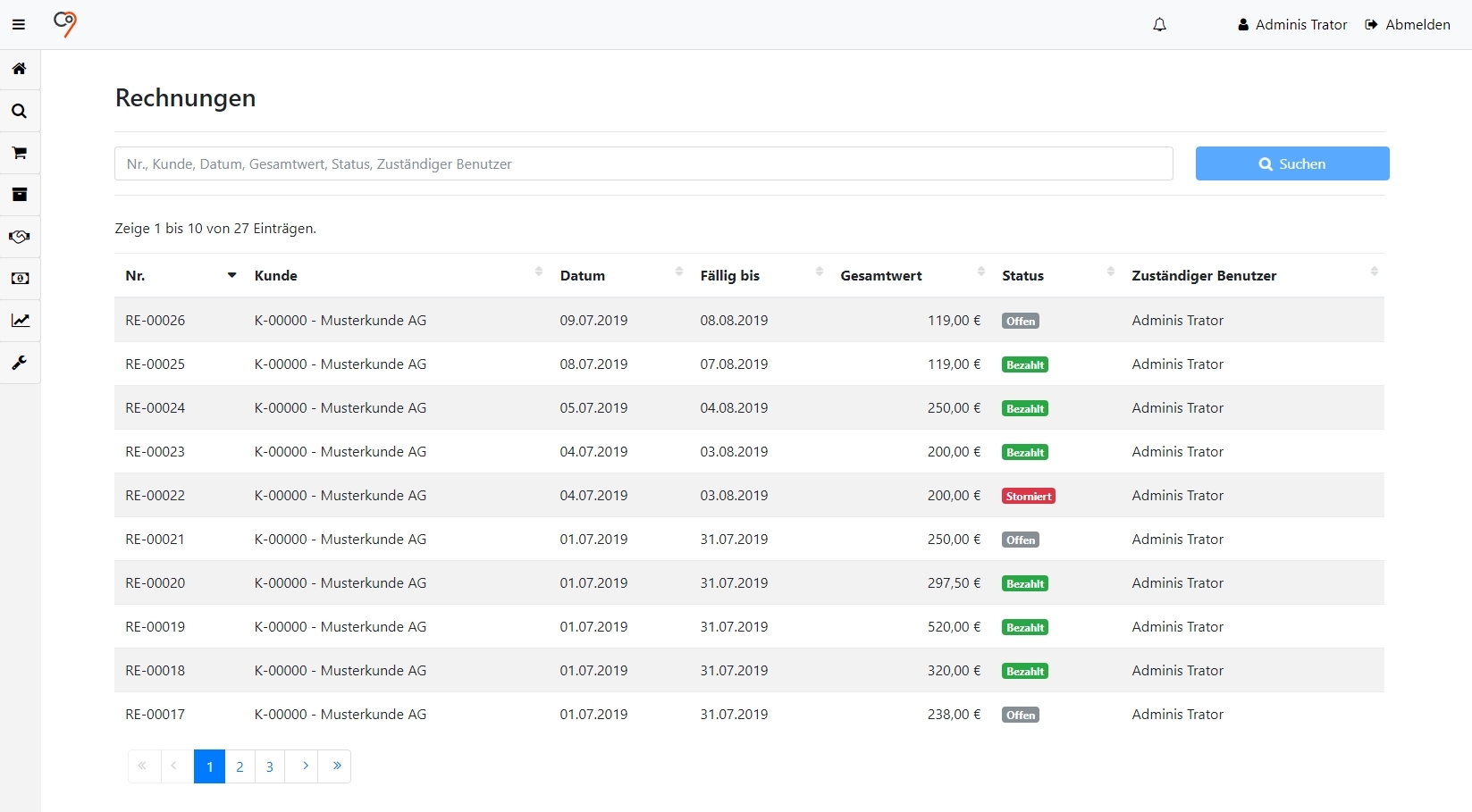Click the wrench settings sidebar icon
Screen dimensions: 1472x812
pyautogui.click(x=19, y=363)
